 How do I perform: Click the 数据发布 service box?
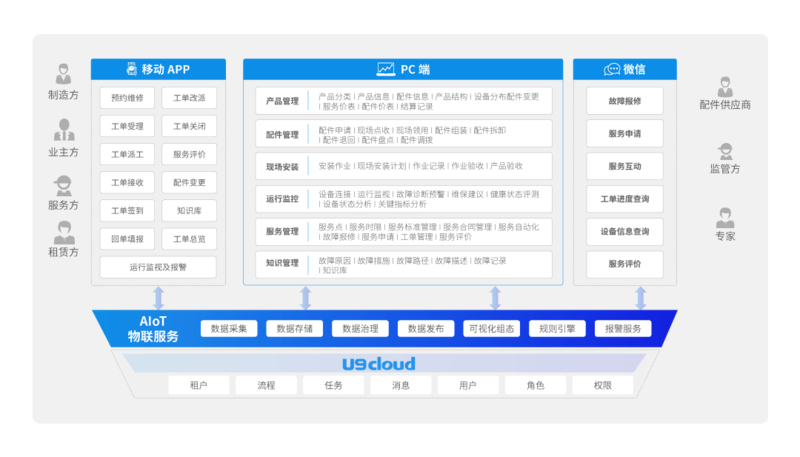click(426, 328)
